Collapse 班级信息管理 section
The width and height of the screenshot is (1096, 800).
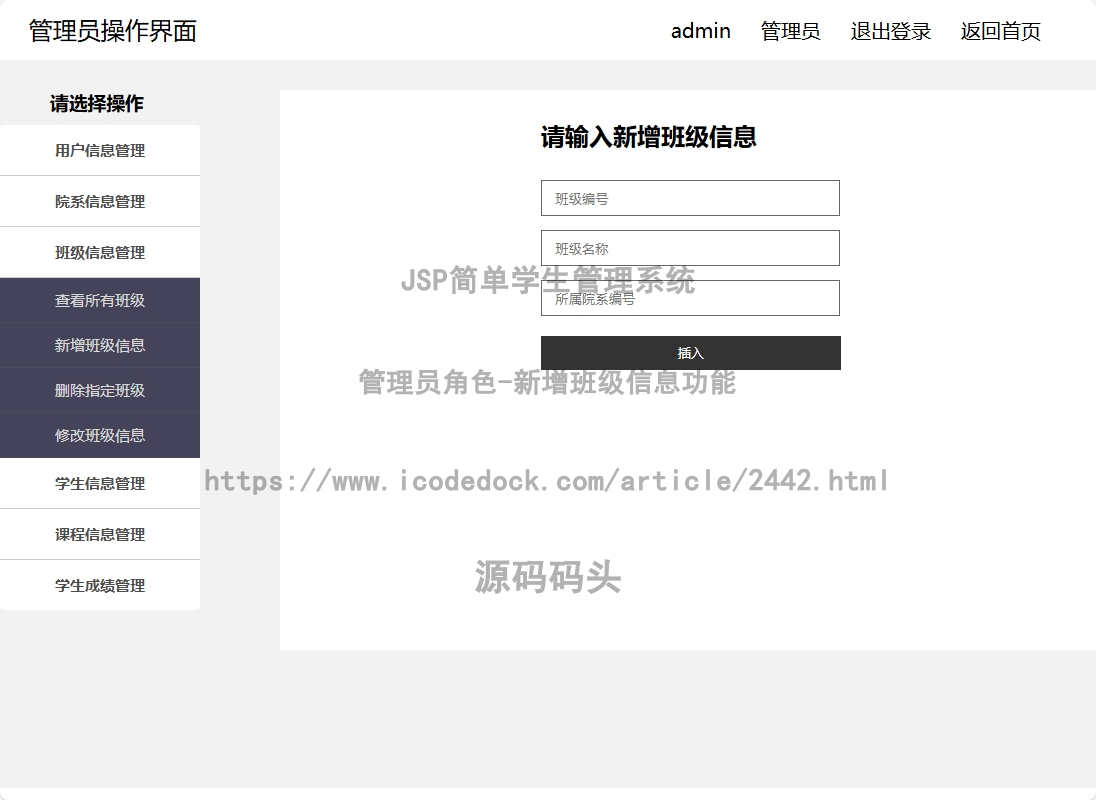click(100, 252)
